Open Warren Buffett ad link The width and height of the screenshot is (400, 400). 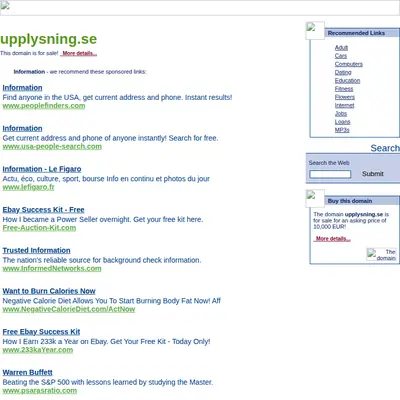(27, 372)
